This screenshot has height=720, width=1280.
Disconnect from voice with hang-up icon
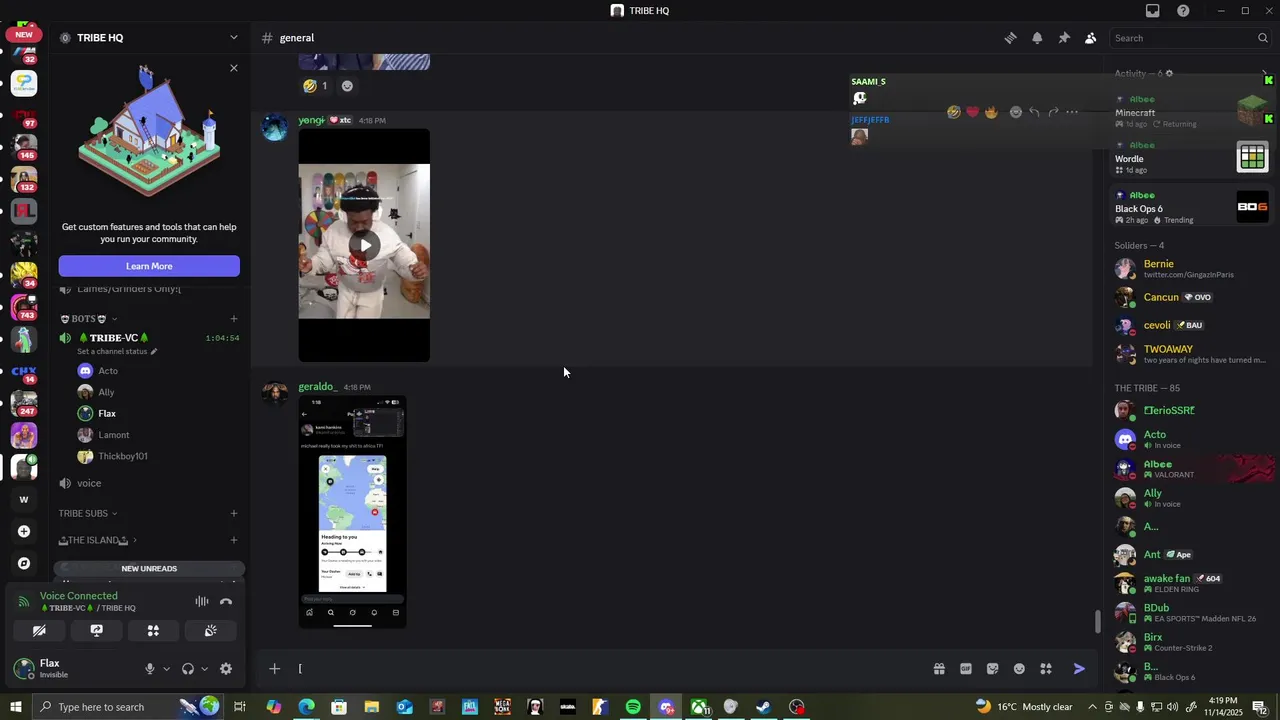click(226, 601)
